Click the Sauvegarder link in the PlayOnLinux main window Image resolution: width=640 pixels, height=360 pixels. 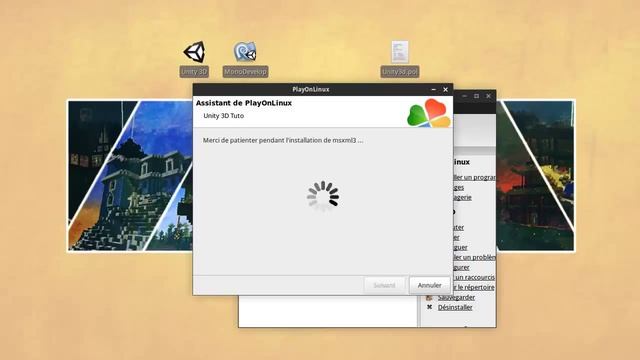tap(456, 297)
